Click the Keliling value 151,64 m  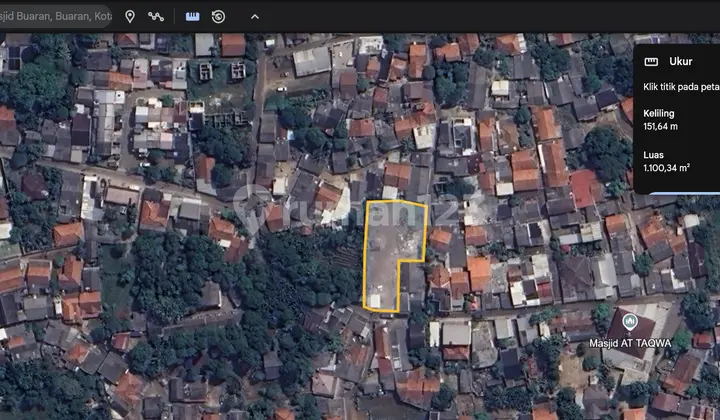point(662,128)
